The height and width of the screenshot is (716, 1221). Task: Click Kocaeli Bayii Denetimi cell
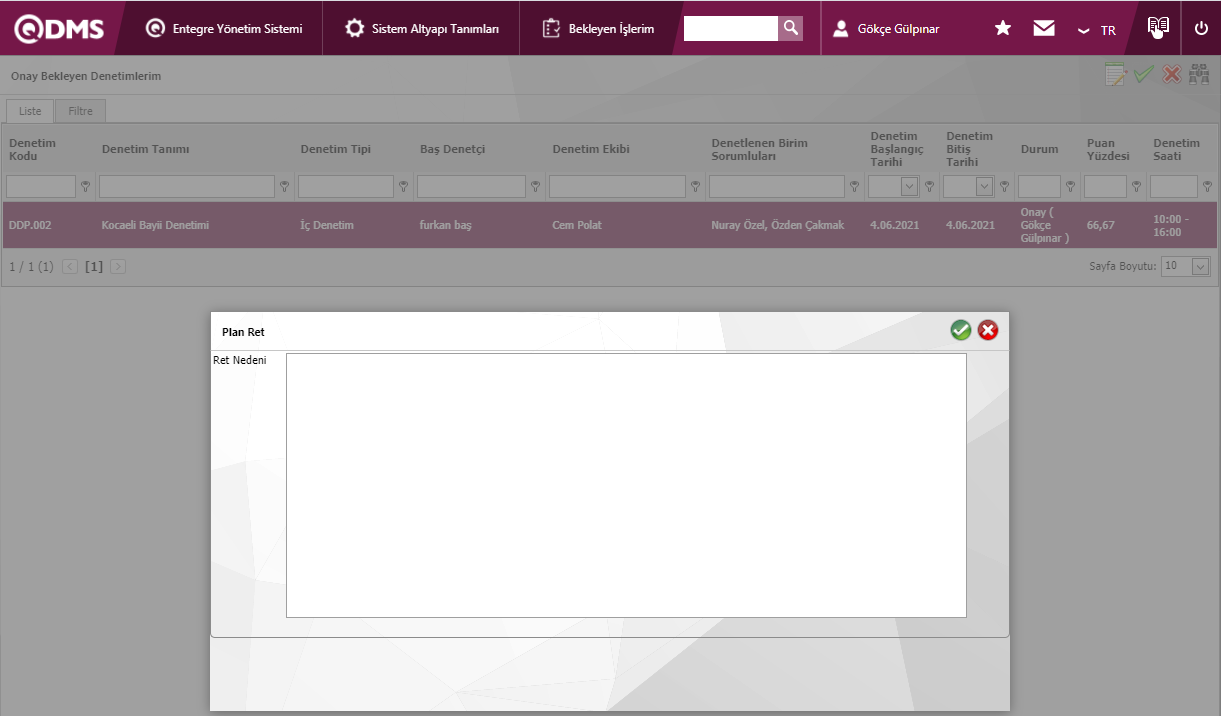coord(155,225)
